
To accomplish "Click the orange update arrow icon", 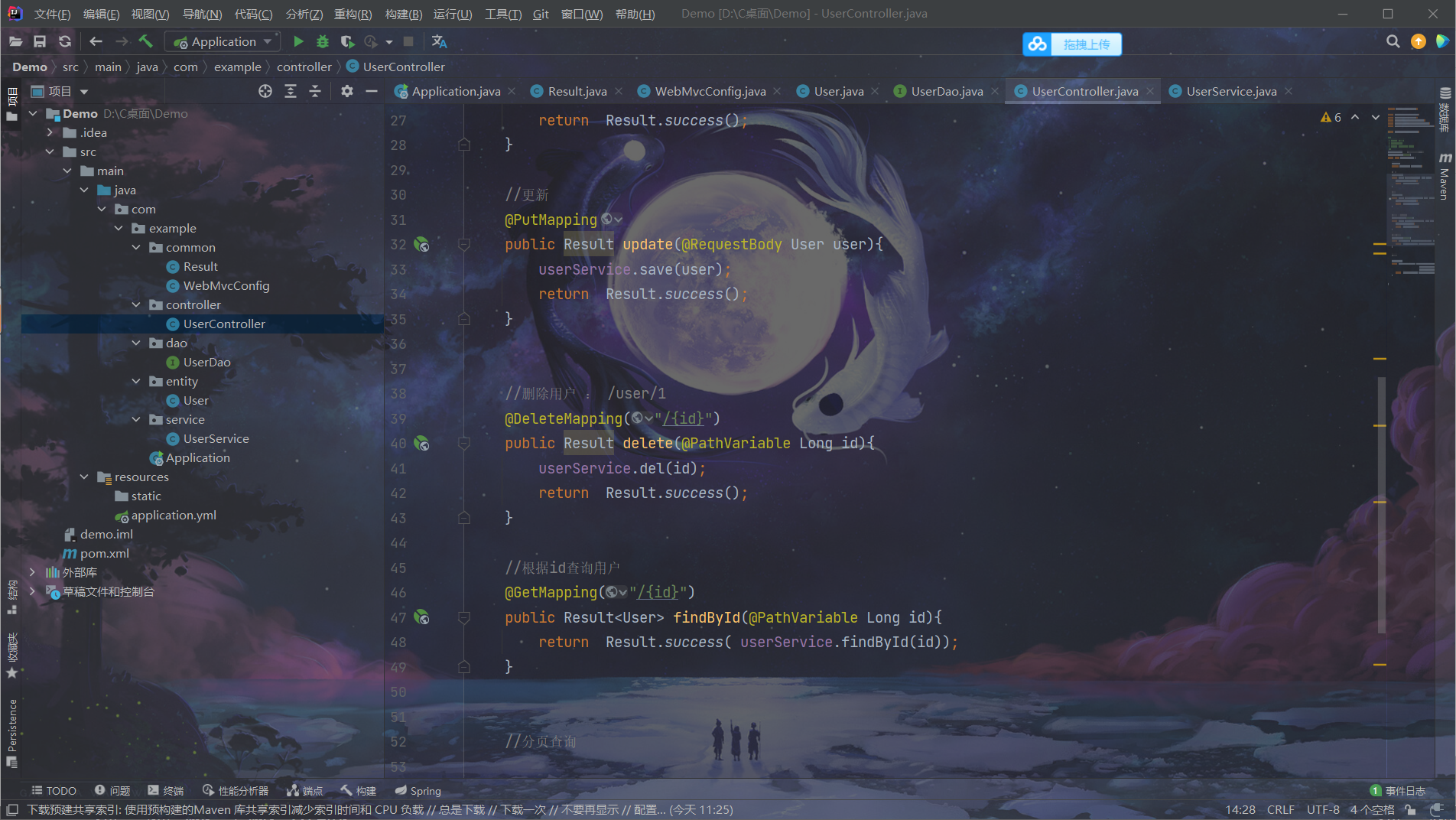I will [1418, 41].
